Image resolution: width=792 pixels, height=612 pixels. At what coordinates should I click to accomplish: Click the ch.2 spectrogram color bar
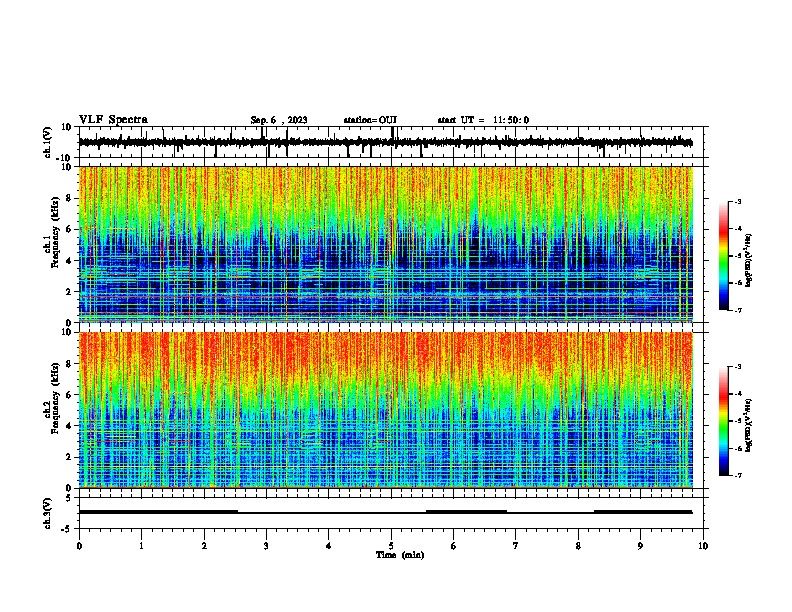724,421
